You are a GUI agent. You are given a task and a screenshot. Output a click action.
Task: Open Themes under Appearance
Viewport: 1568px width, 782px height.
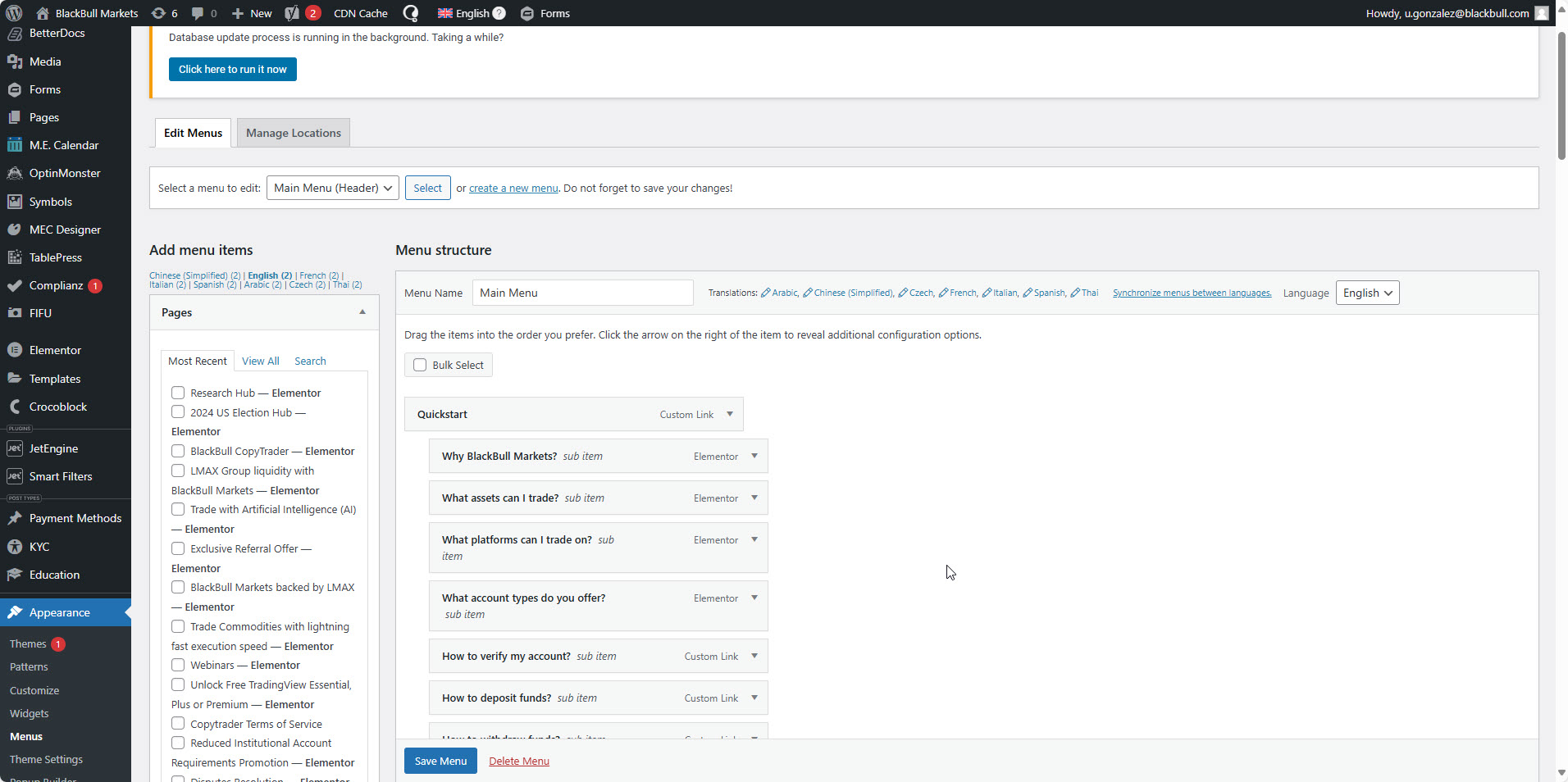click(28, 643)
